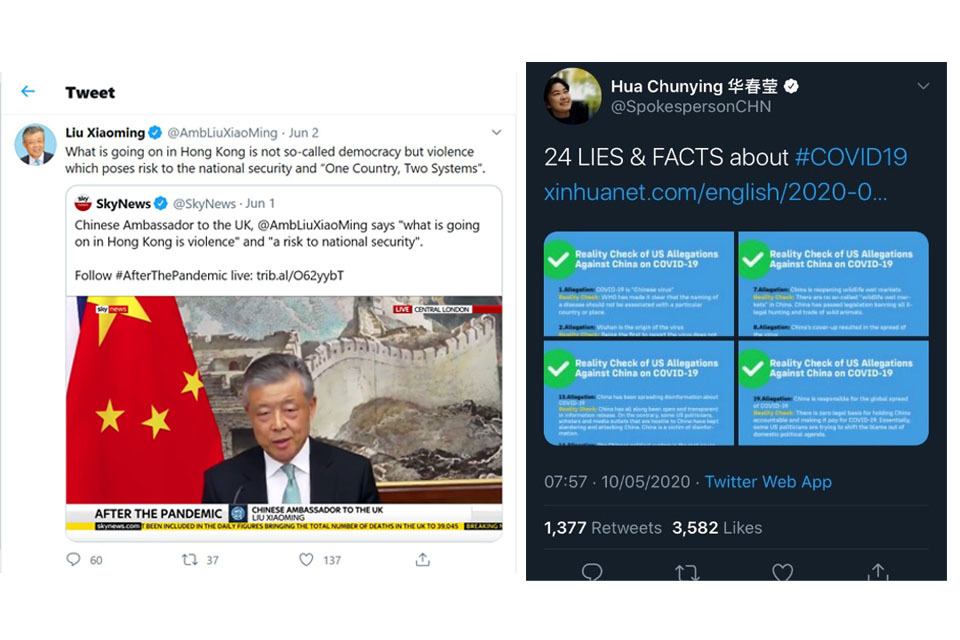View the 1,377 Retweets list
Screen dimensions: 960x640
click(602, 528)
